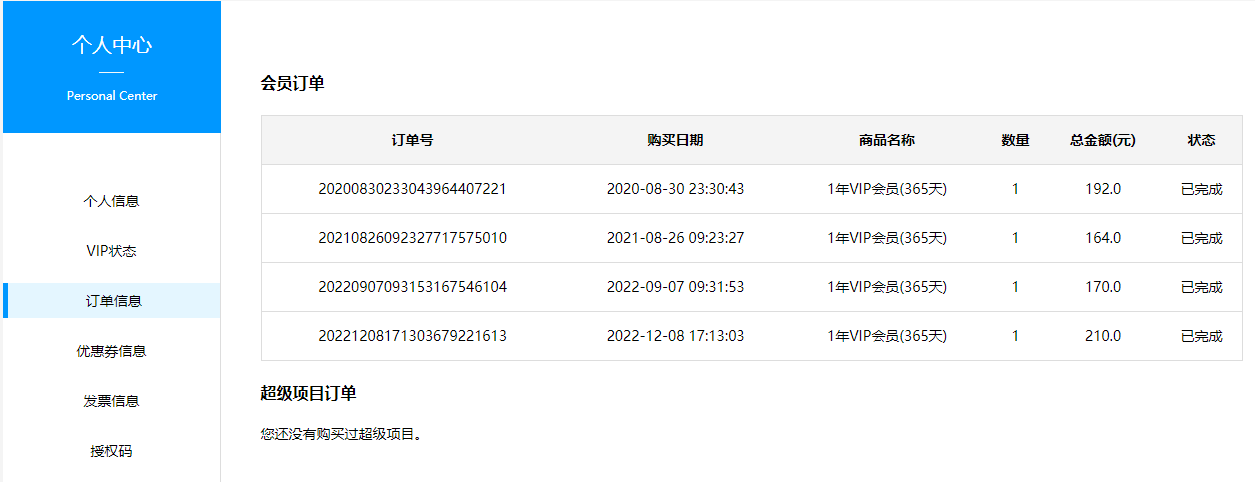Click order number 20200830233043964407221
1255x482 pixels.
click(412, 189)
